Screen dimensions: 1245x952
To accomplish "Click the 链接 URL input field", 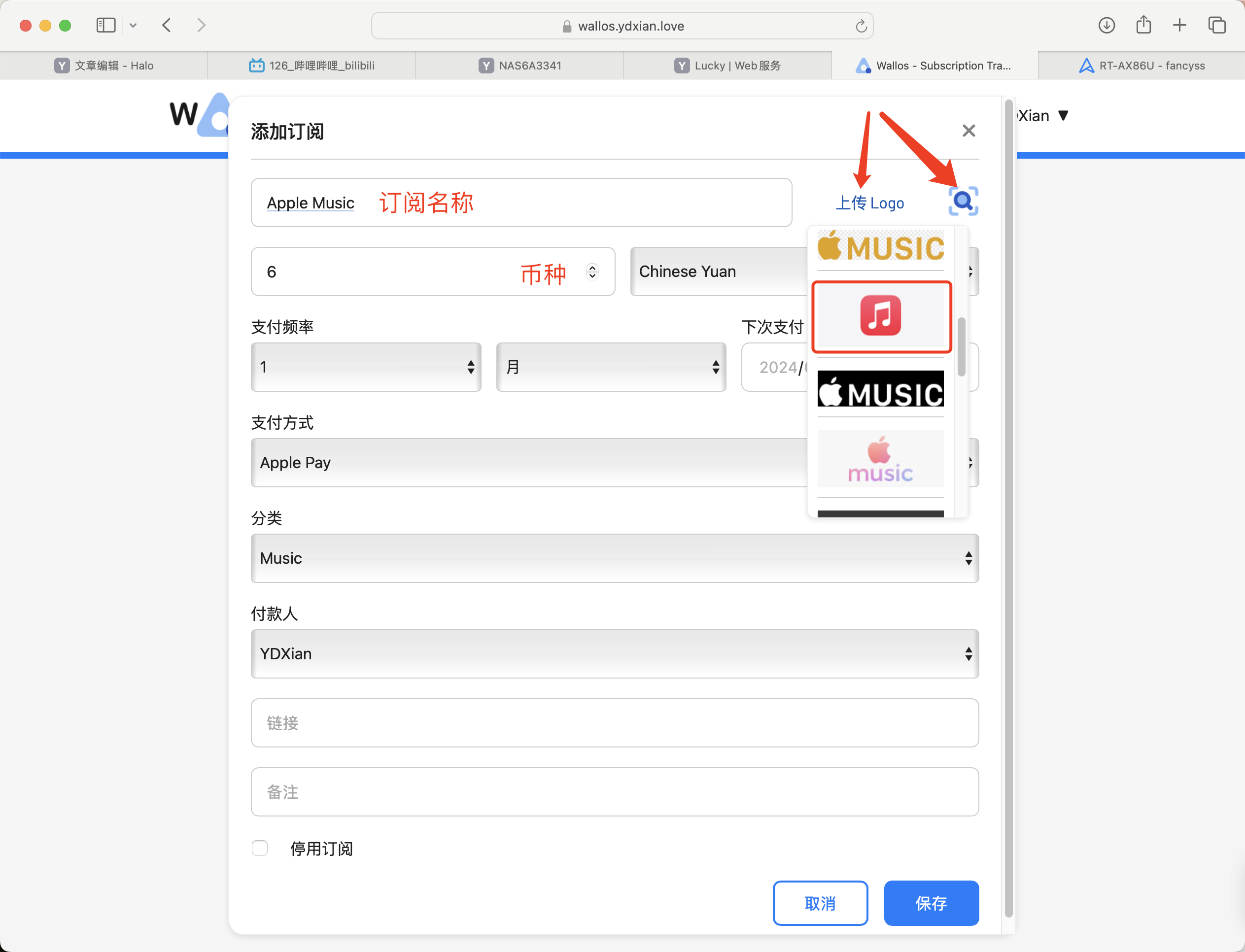I will pyautogui.click(x=615, y=723).
